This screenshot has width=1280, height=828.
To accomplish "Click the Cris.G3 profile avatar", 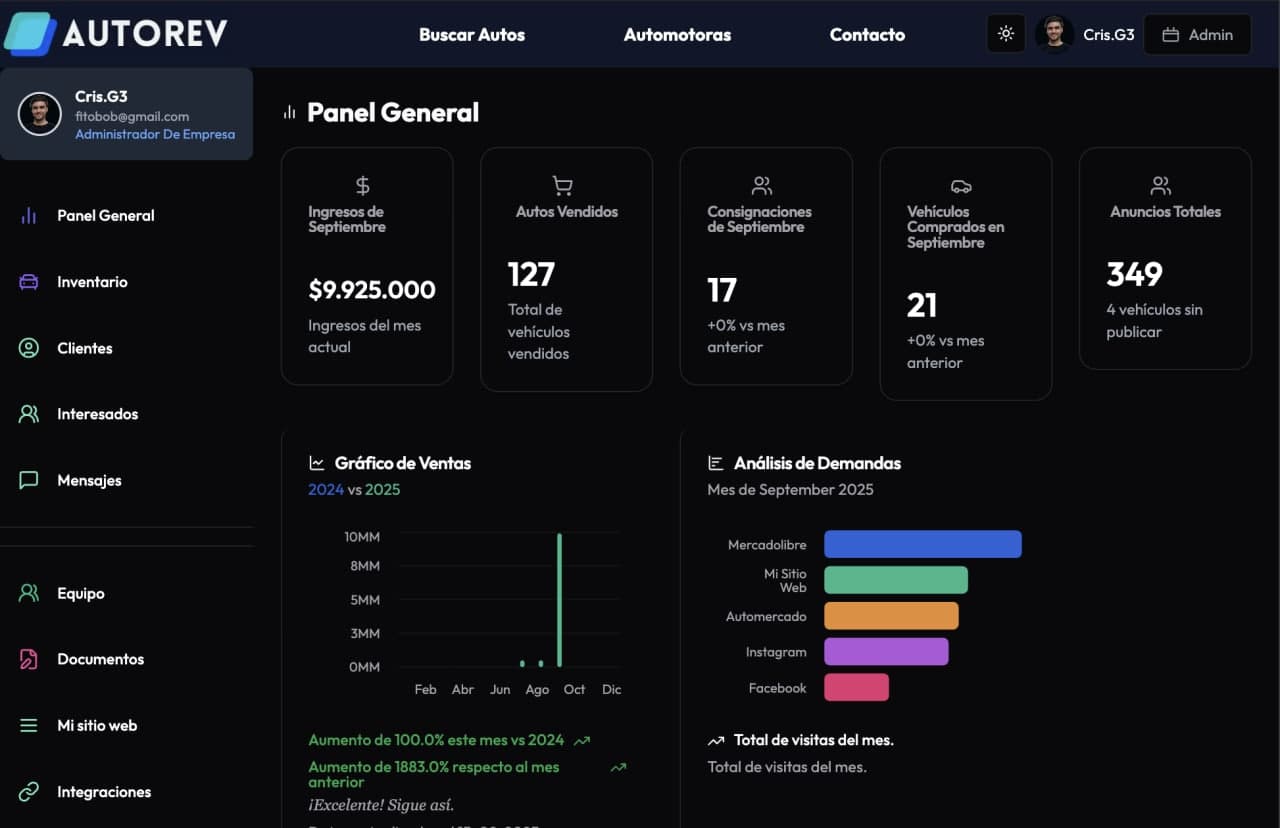I will [x=1054, y=33].
